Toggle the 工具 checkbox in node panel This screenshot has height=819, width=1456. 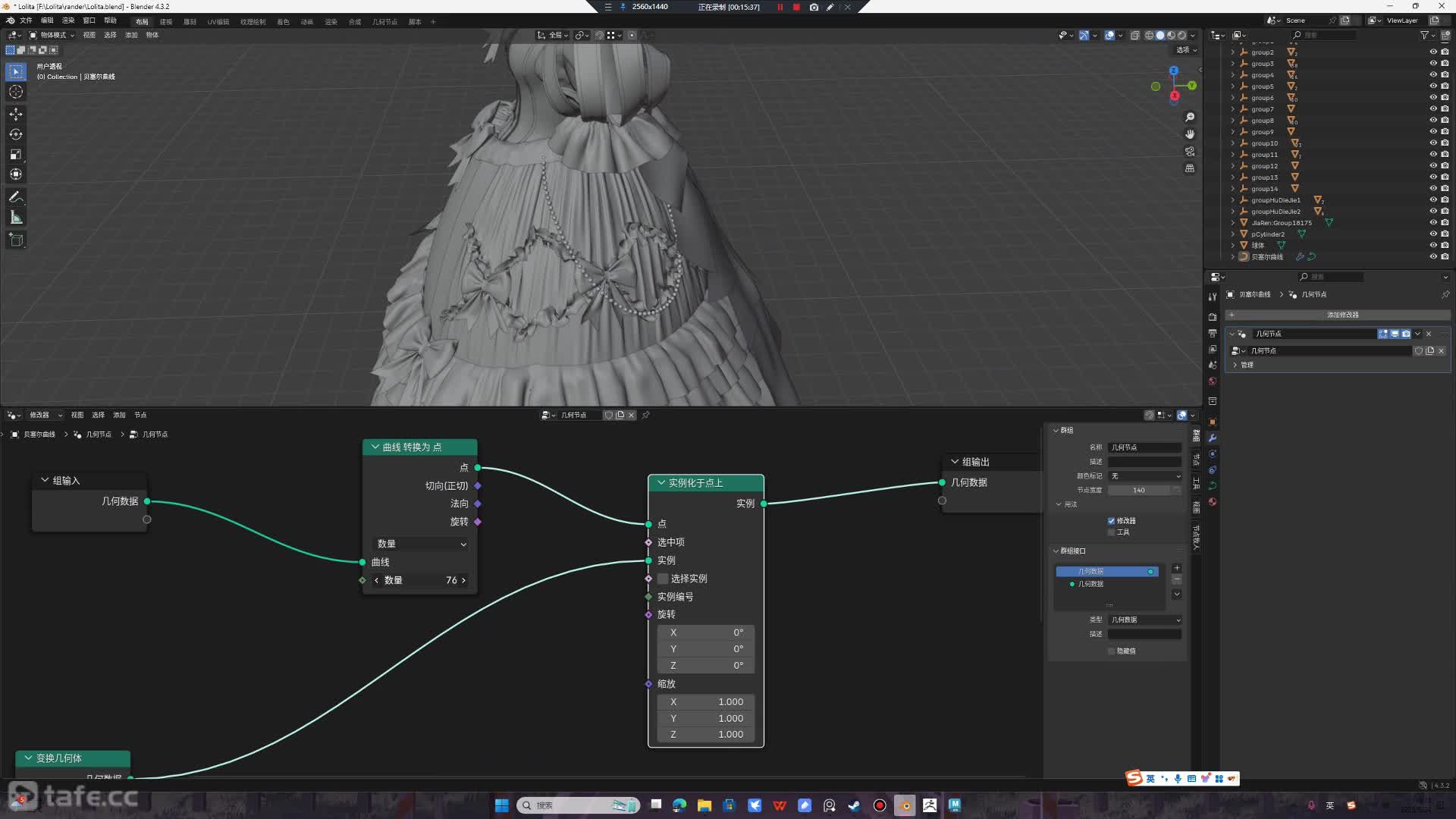click(x=1112, y=532)
